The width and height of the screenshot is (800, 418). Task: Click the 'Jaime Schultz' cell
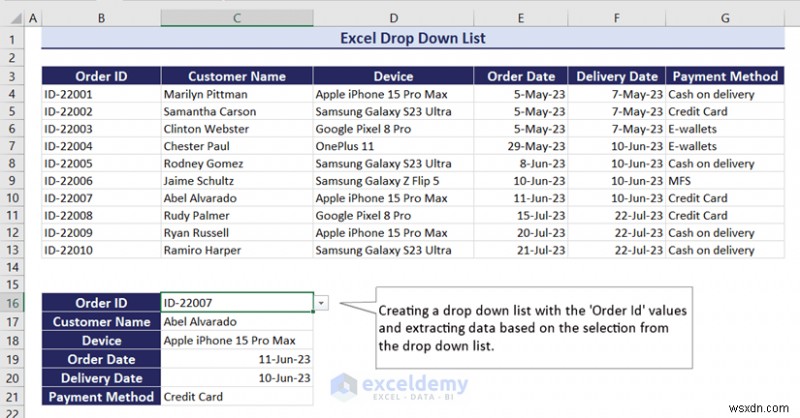click(x=237, y=181)
